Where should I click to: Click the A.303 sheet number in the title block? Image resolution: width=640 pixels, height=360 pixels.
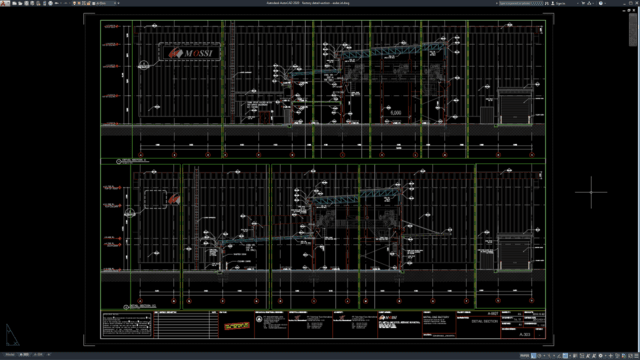tap(525, 334)
